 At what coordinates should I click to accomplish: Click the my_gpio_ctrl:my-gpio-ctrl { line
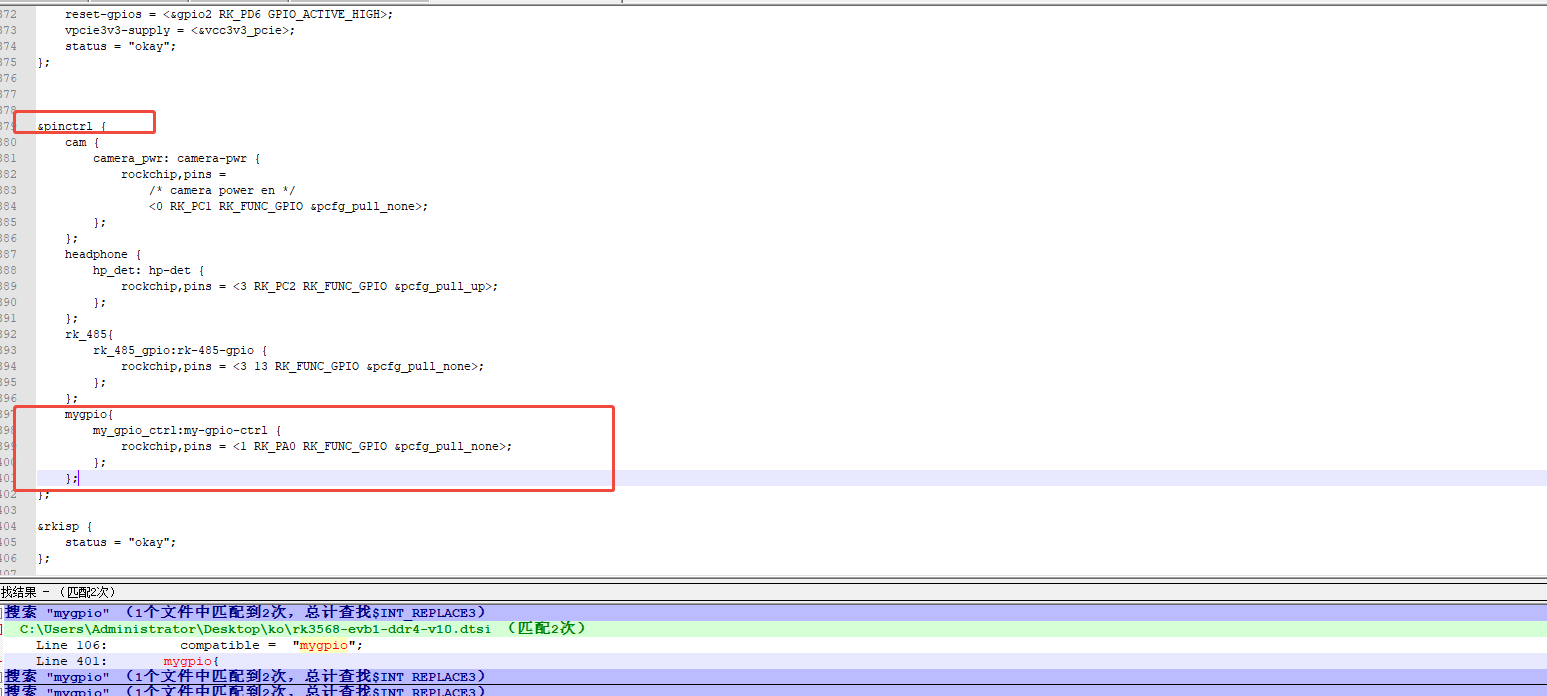187,430
